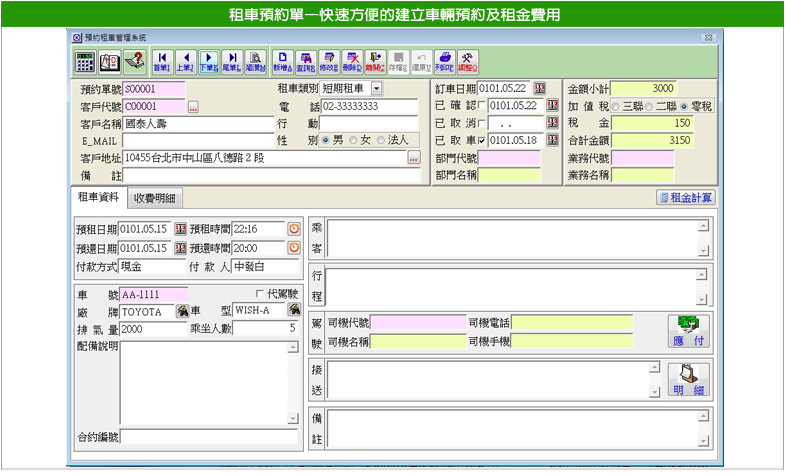Viewport: 786px width, 473px height.
Task: Click the 應付 button
Action: click(687, 331)
